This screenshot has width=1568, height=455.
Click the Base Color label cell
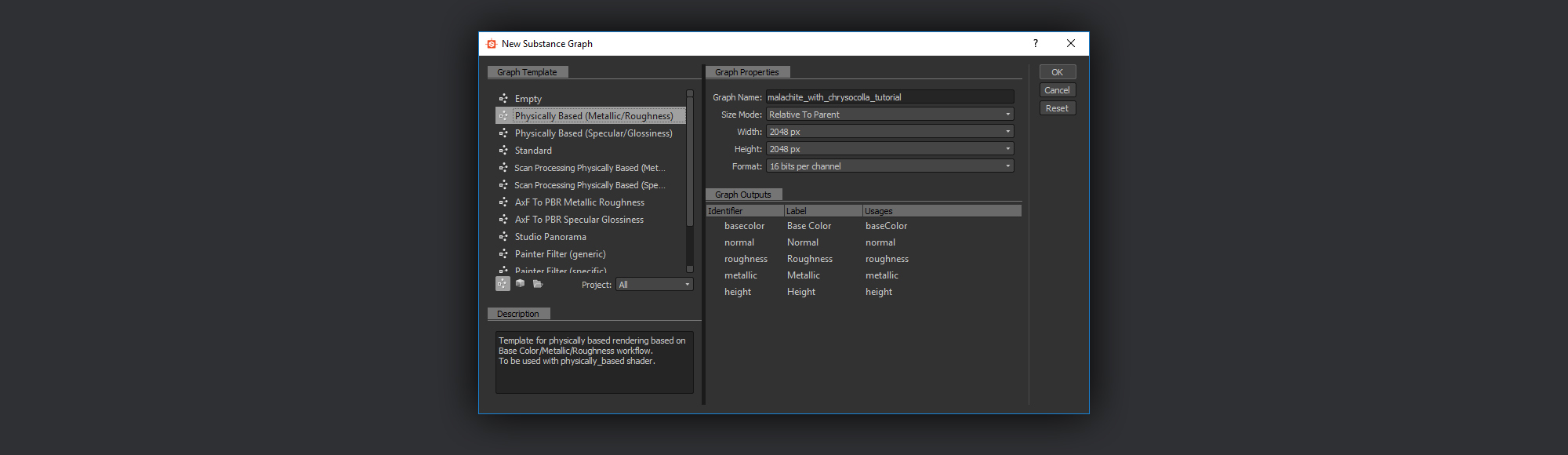809,226
